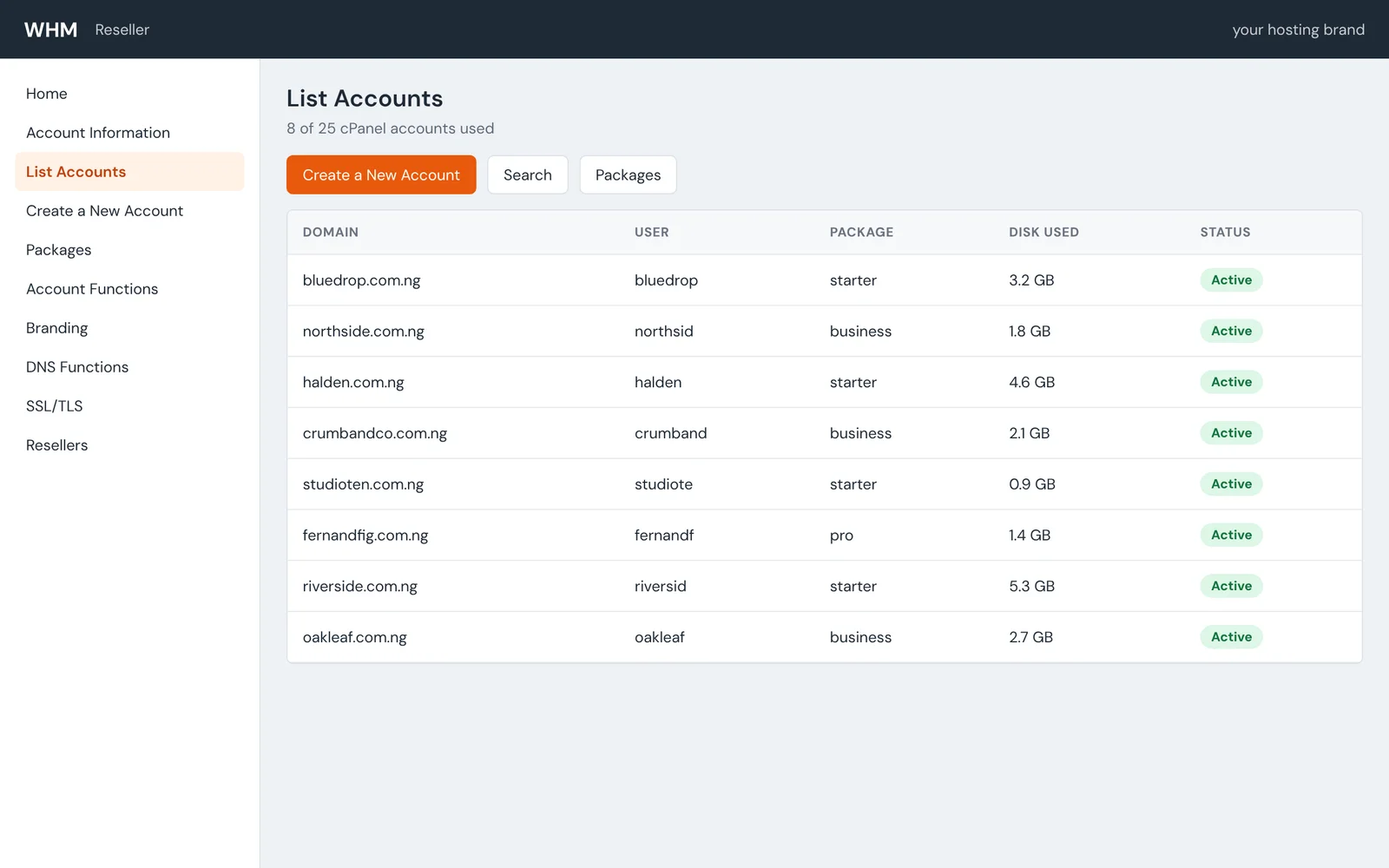Select List Accounts sidebar item

(x=129, y=172)
